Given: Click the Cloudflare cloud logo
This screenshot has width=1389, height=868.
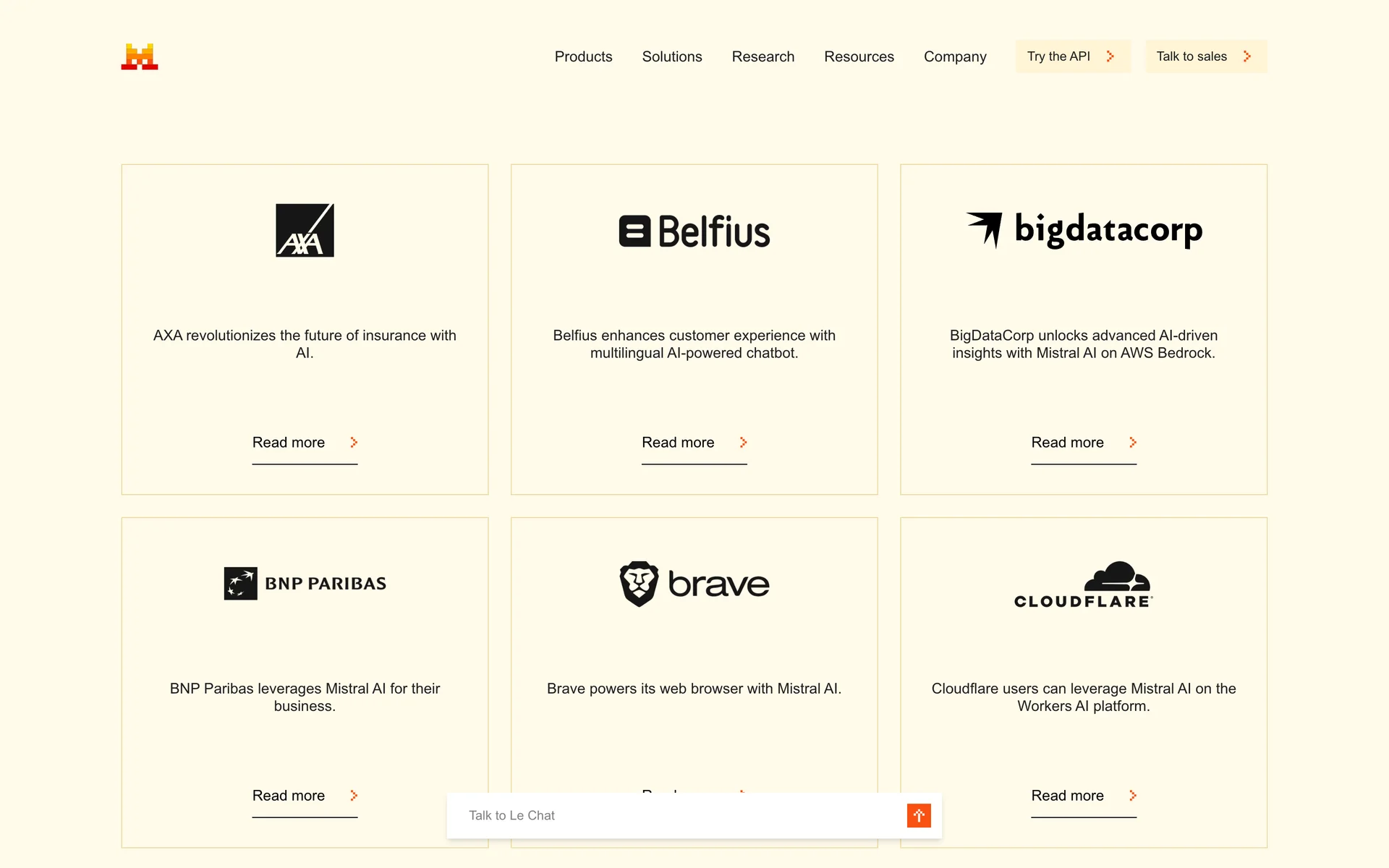Looking at the screenshot, I should tap(1117, 576).
